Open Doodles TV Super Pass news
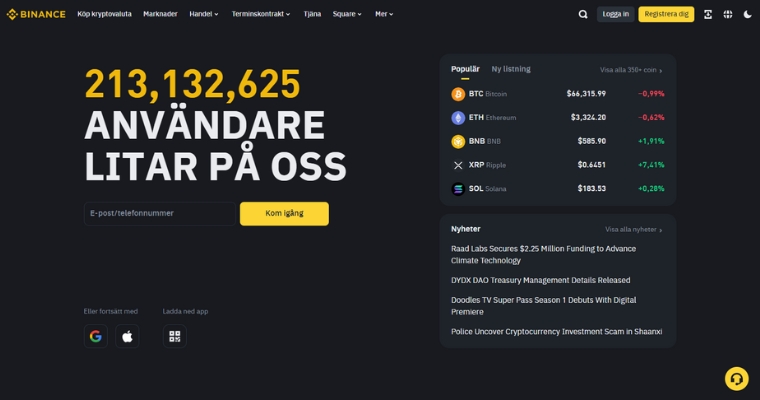The image size is (760, 400). tap(543, 306)
